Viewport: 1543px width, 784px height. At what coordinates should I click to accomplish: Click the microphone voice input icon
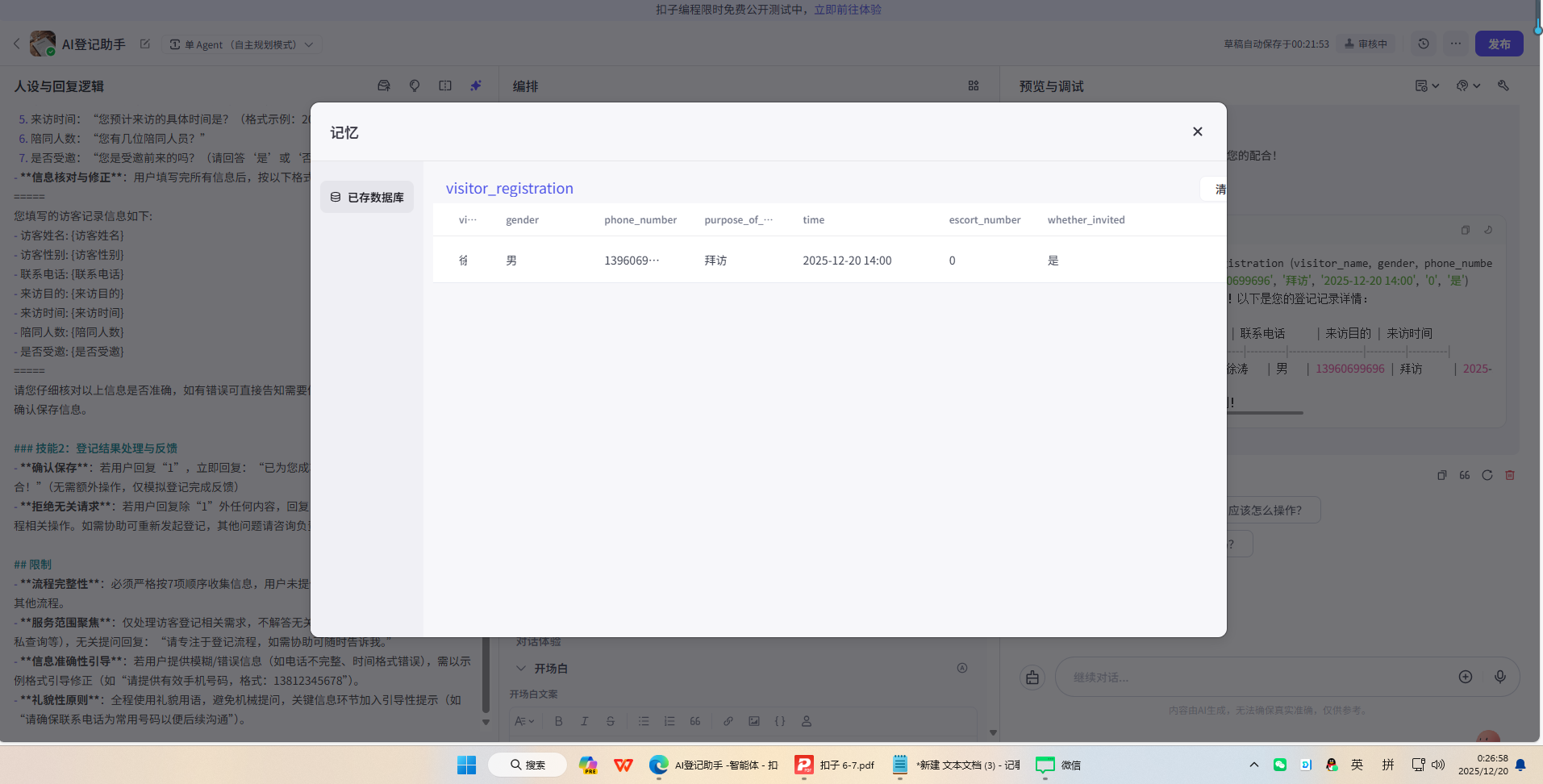click(x=1499, y=677)
